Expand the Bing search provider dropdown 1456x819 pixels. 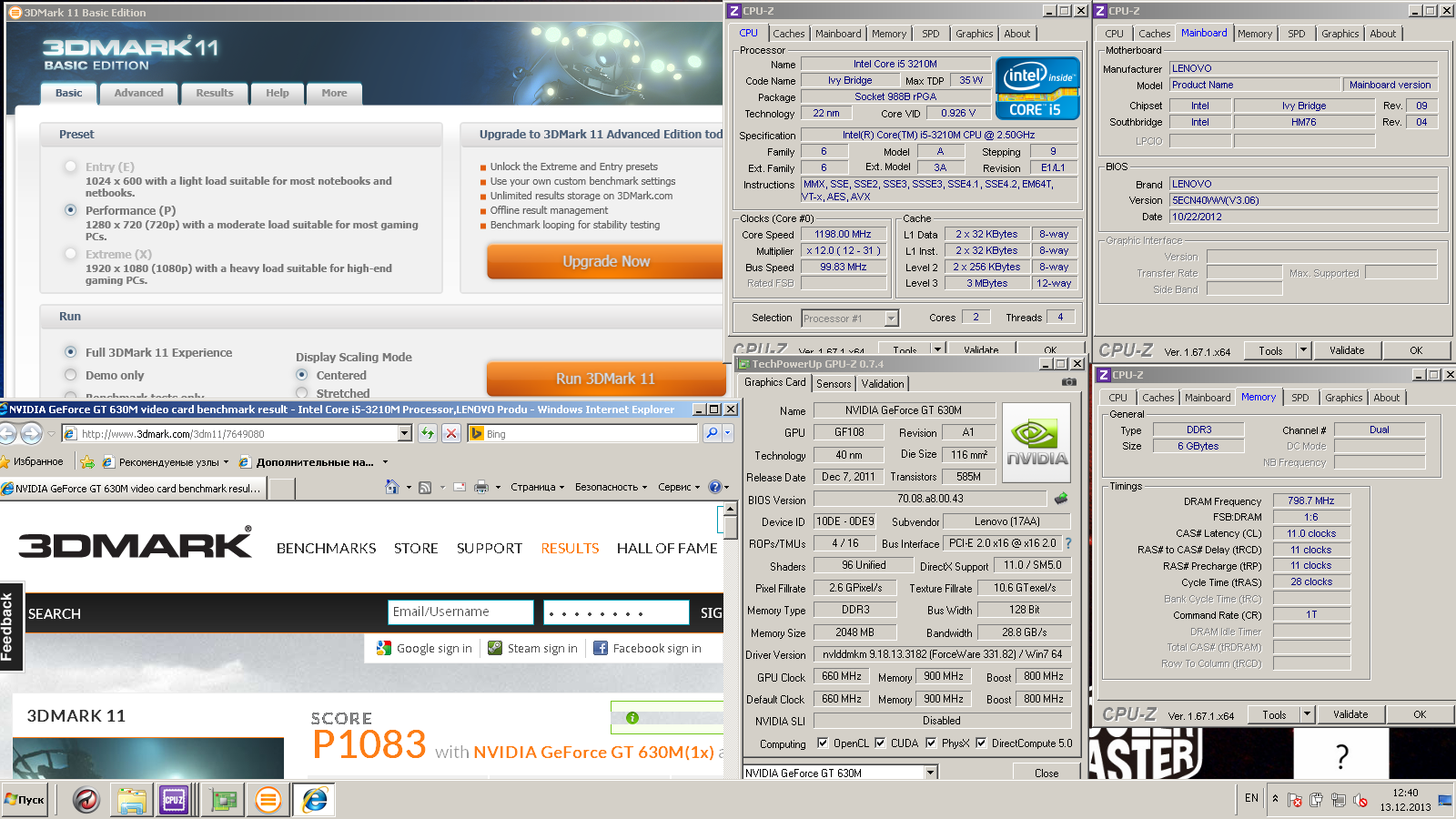727,433
